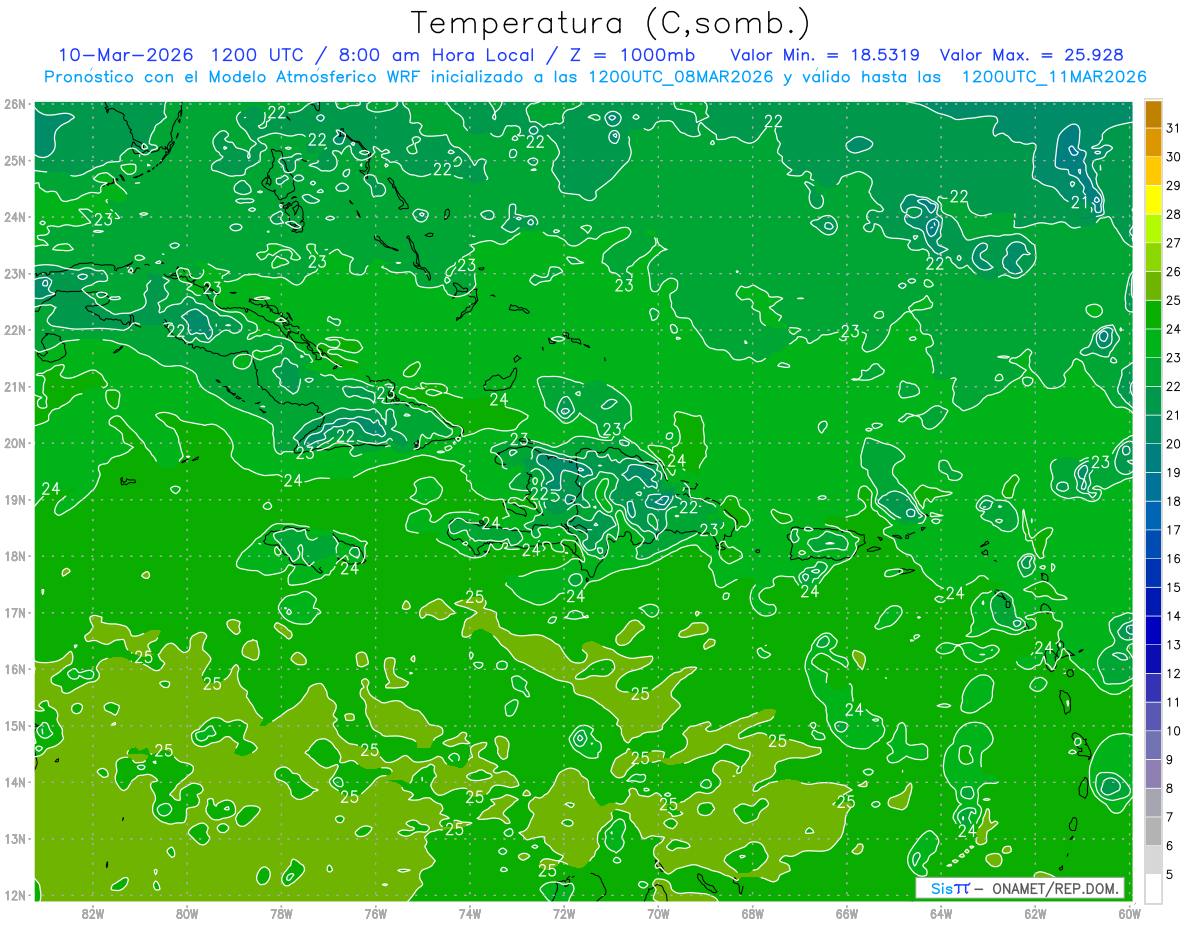This screenshot has height=927, width=1200.
Task: Select the 60W longitude axis label
Action: pyautogui.click(x=1130, y=912)
